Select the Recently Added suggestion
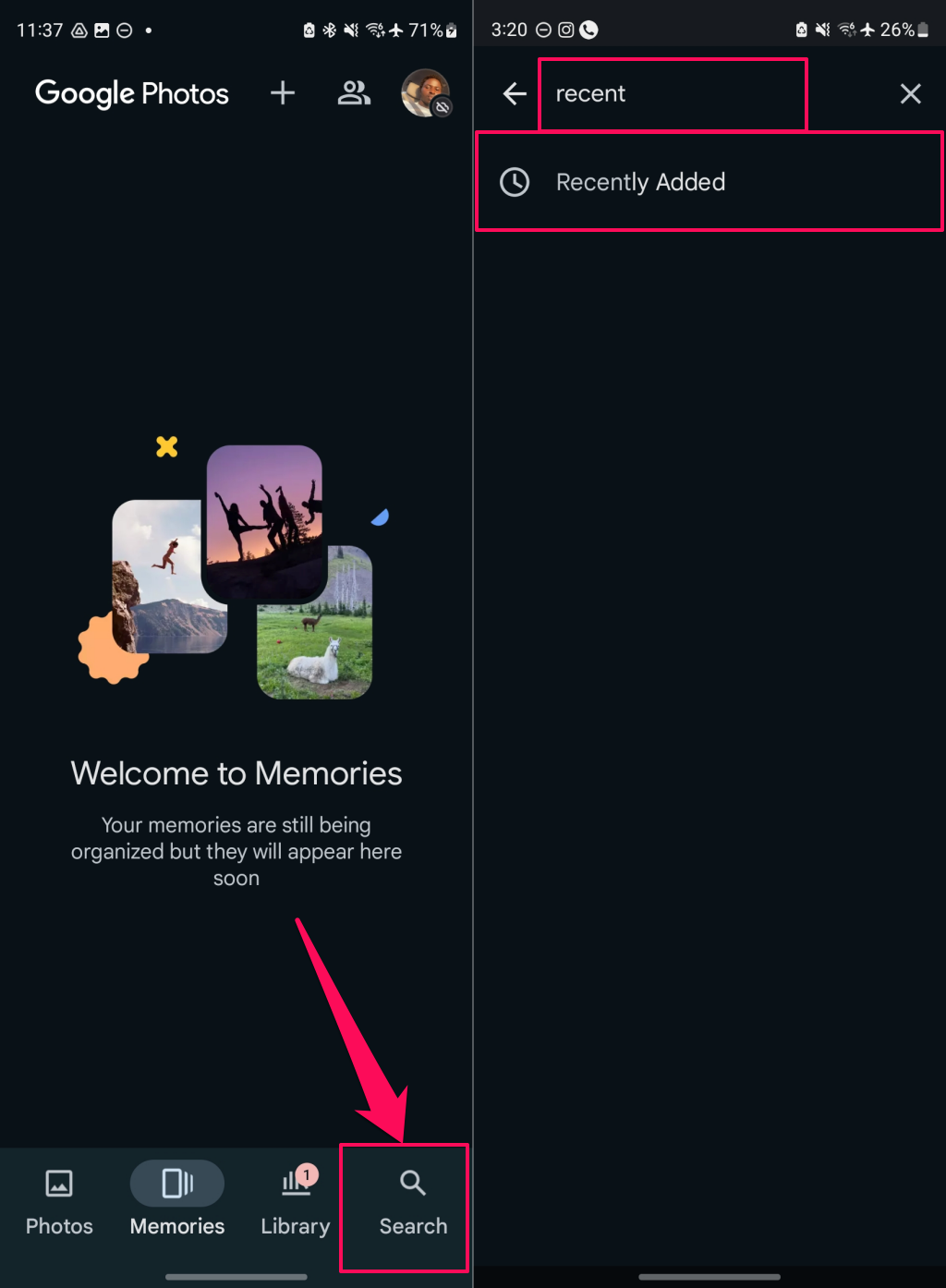Screen dimensions: 946x1288 point(709,182)
